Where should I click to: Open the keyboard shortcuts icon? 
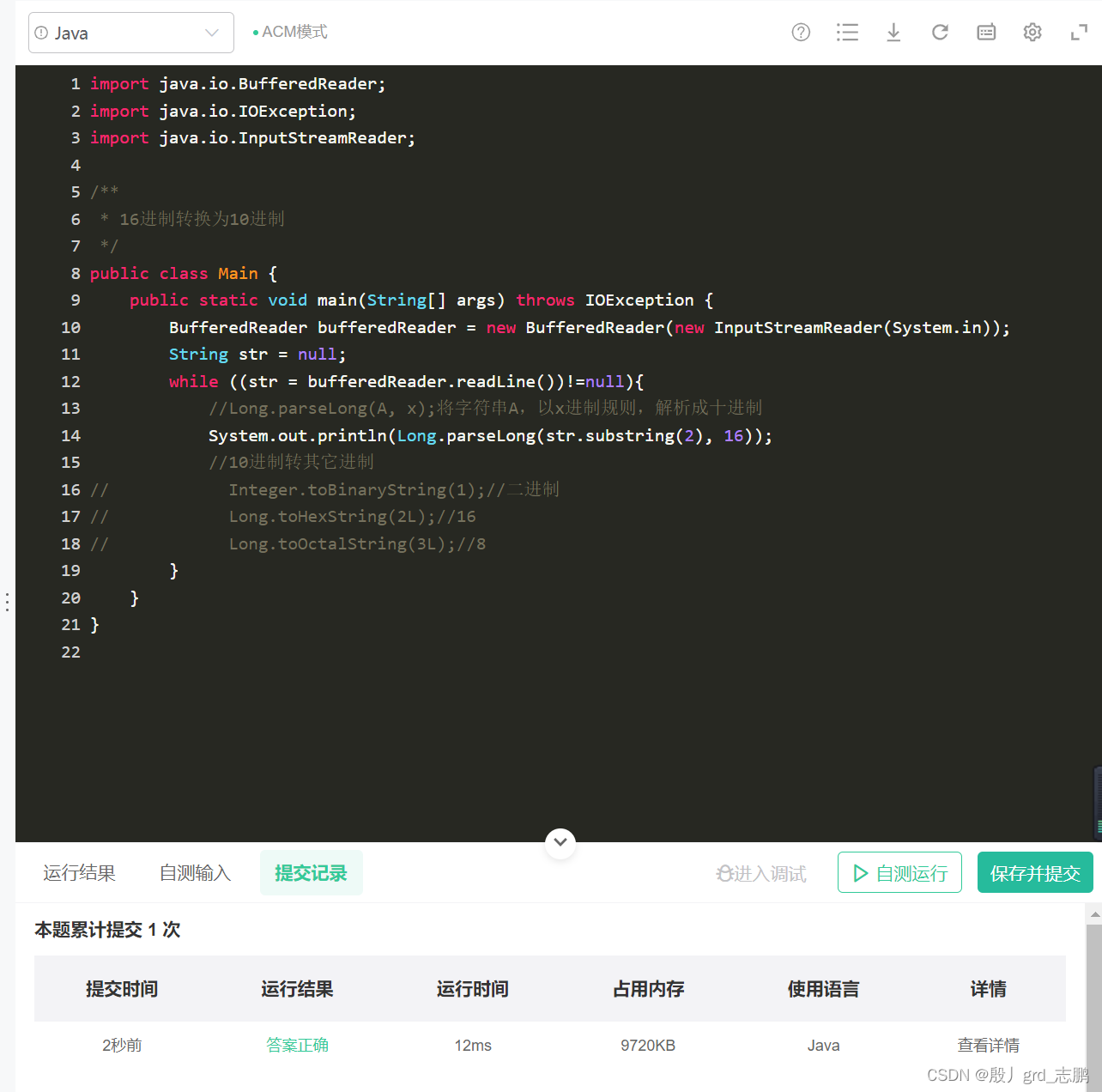tap(986, 33)
